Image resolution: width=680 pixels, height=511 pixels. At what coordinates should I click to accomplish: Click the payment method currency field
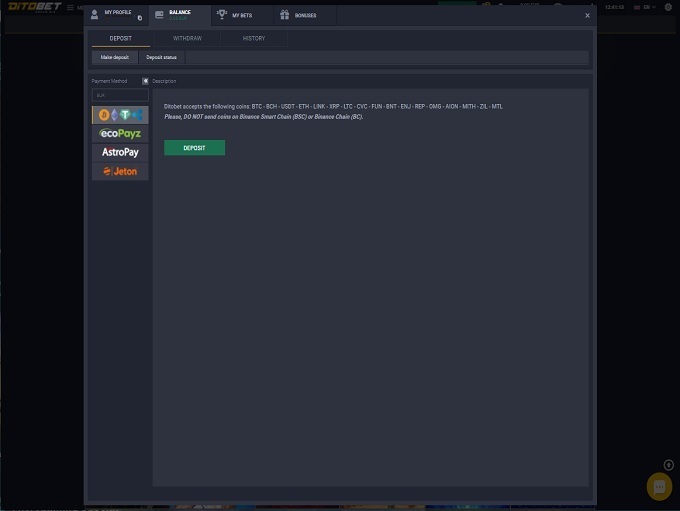[x=120, y=95]
